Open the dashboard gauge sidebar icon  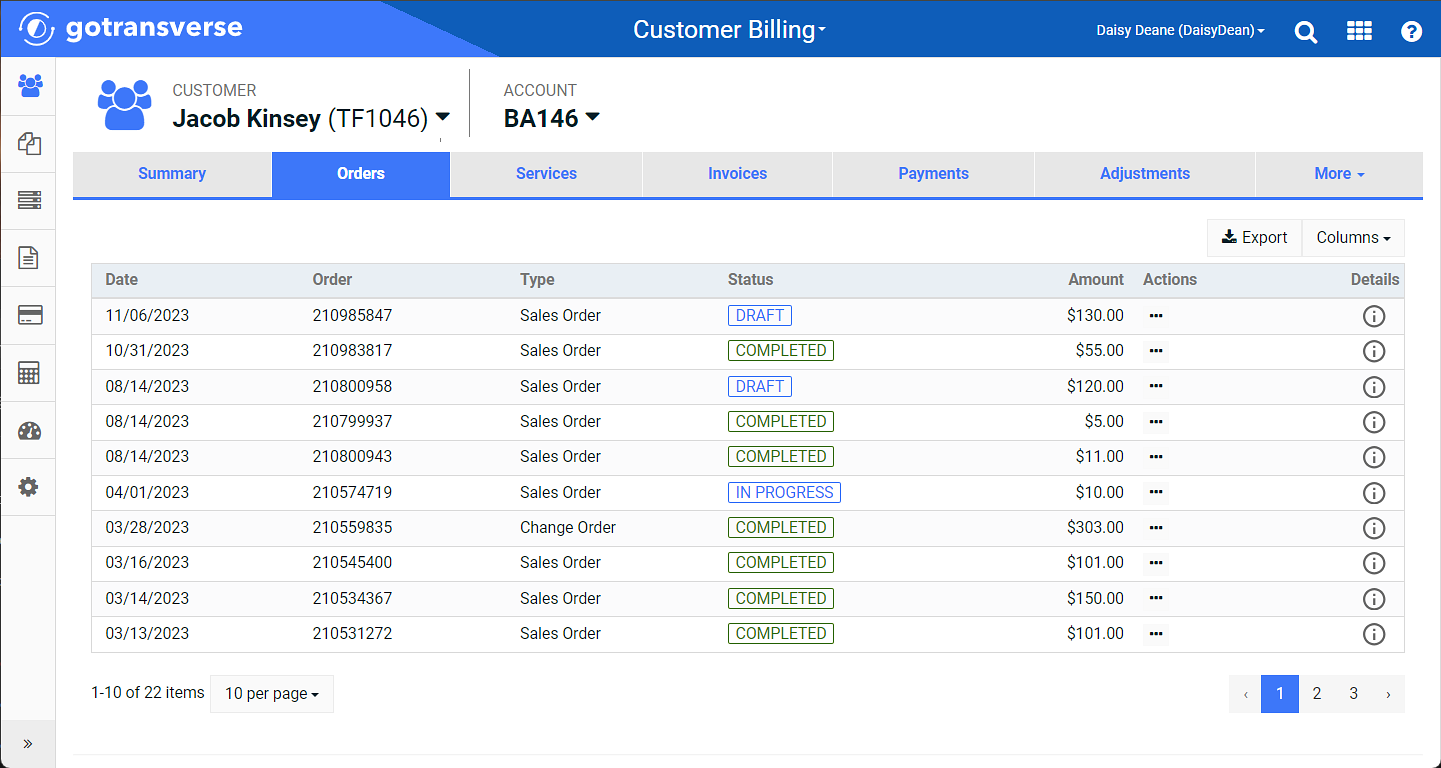click(30, 431)
